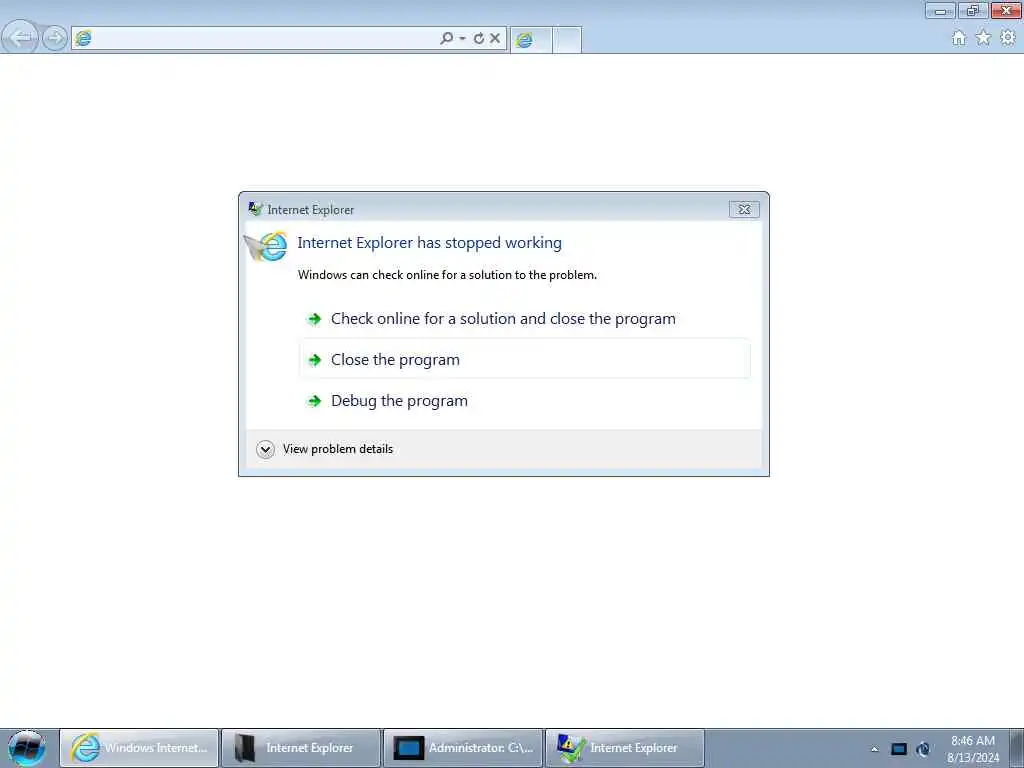Open the Tools gear icon
Image resolution: width=1024 pixels, height=768 pixels.
click(1008, 38)
